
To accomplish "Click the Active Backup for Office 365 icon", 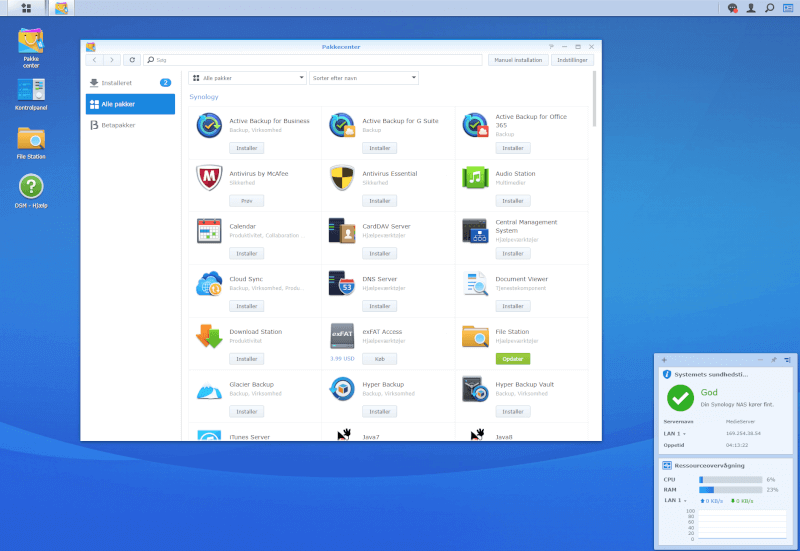I will (x=475, y=126).
